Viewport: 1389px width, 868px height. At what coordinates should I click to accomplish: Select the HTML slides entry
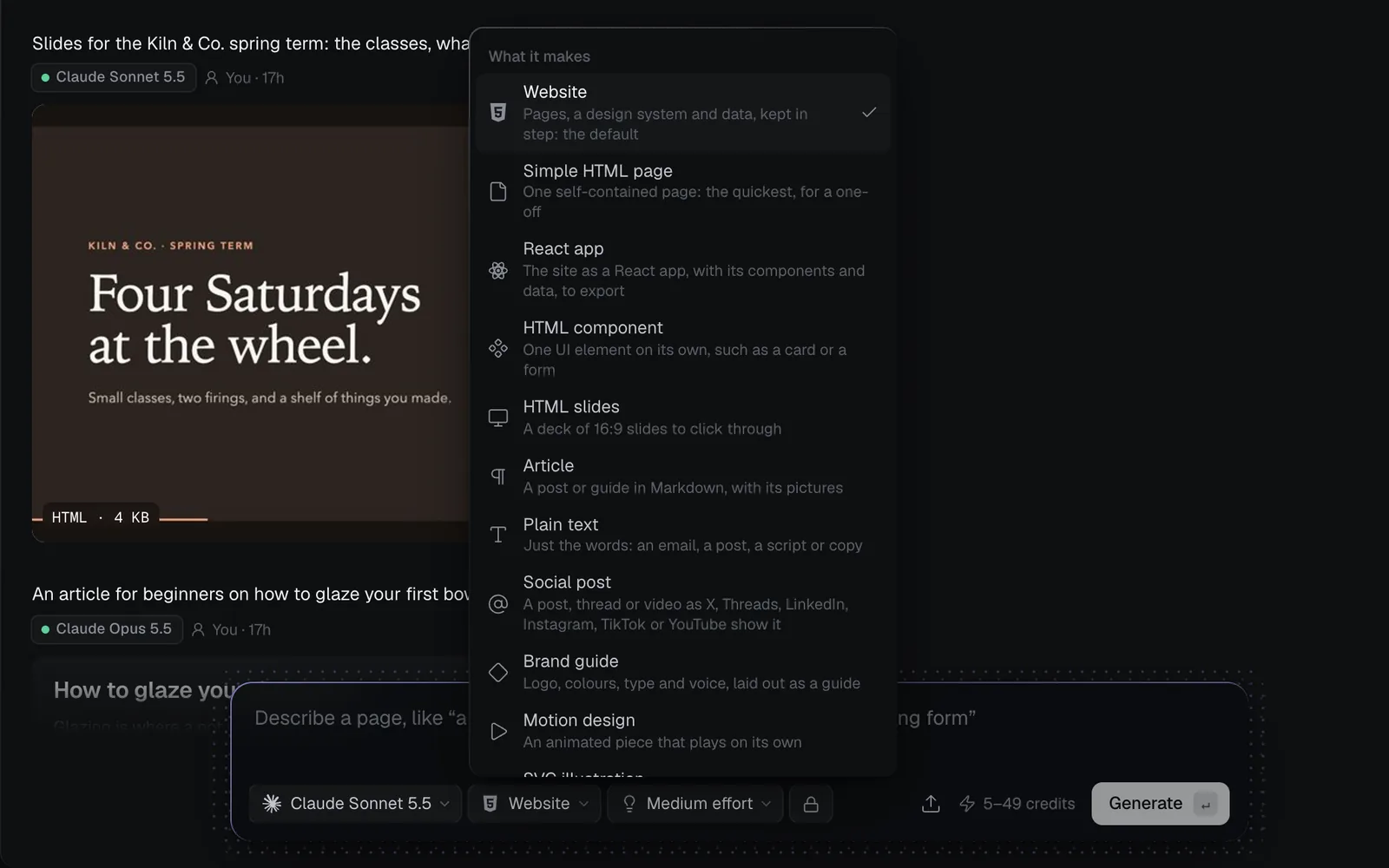683,418
